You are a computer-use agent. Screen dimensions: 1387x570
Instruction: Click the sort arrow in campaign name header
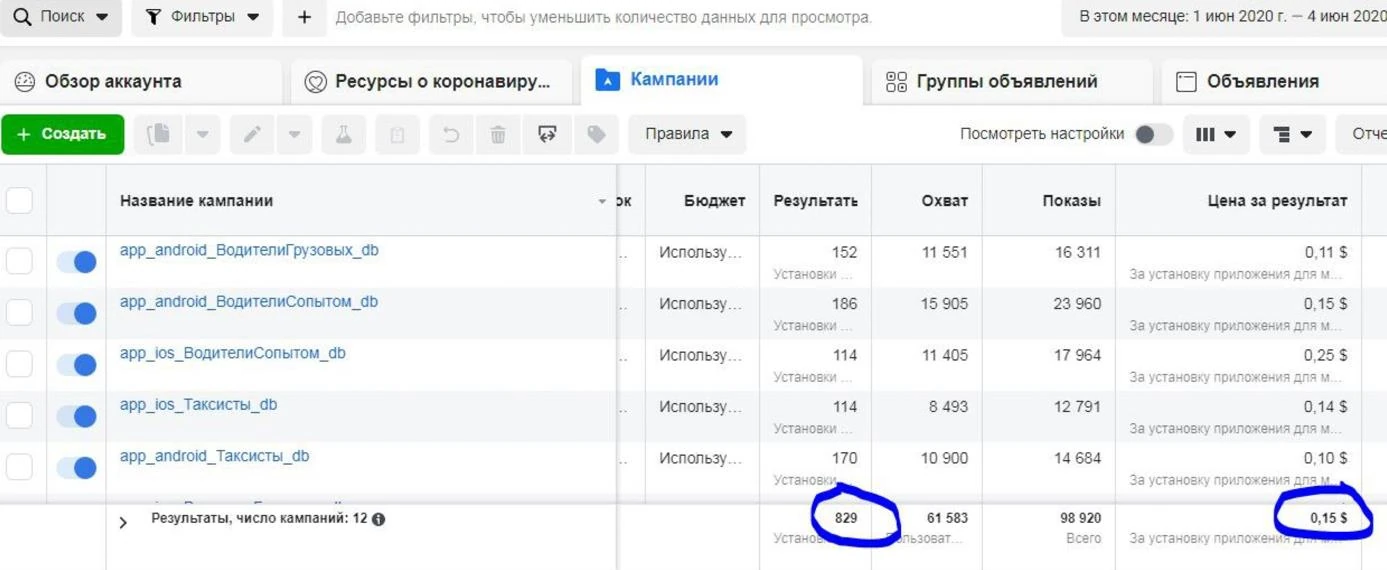602,201
